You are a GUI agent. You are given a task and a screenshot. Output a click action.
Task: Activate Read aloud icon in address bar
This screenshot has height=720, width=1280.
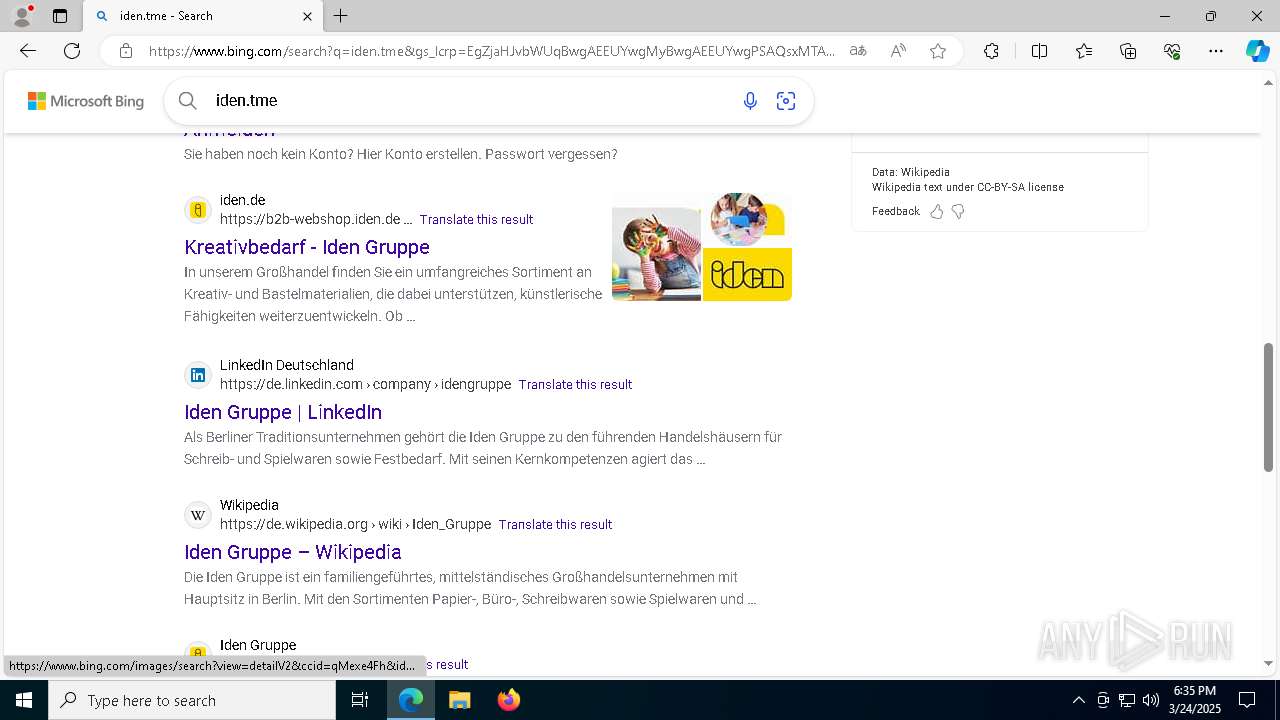coord(898,51)
